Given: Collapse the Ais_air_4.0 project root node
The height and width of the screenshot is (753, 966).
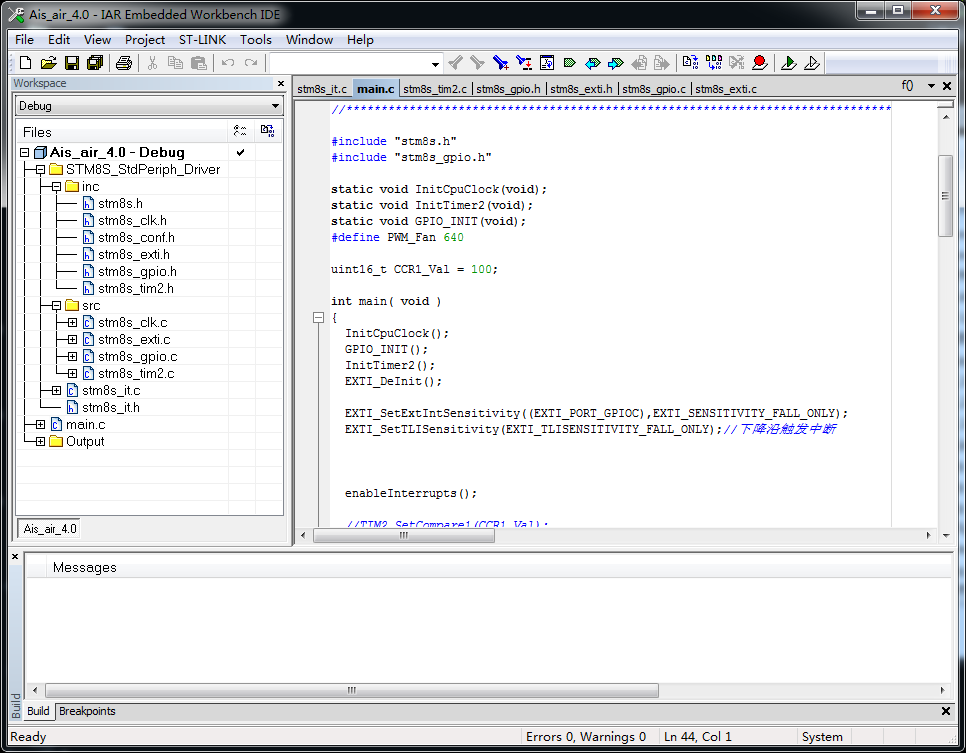Looking at the screenshot, I should 25,152.
